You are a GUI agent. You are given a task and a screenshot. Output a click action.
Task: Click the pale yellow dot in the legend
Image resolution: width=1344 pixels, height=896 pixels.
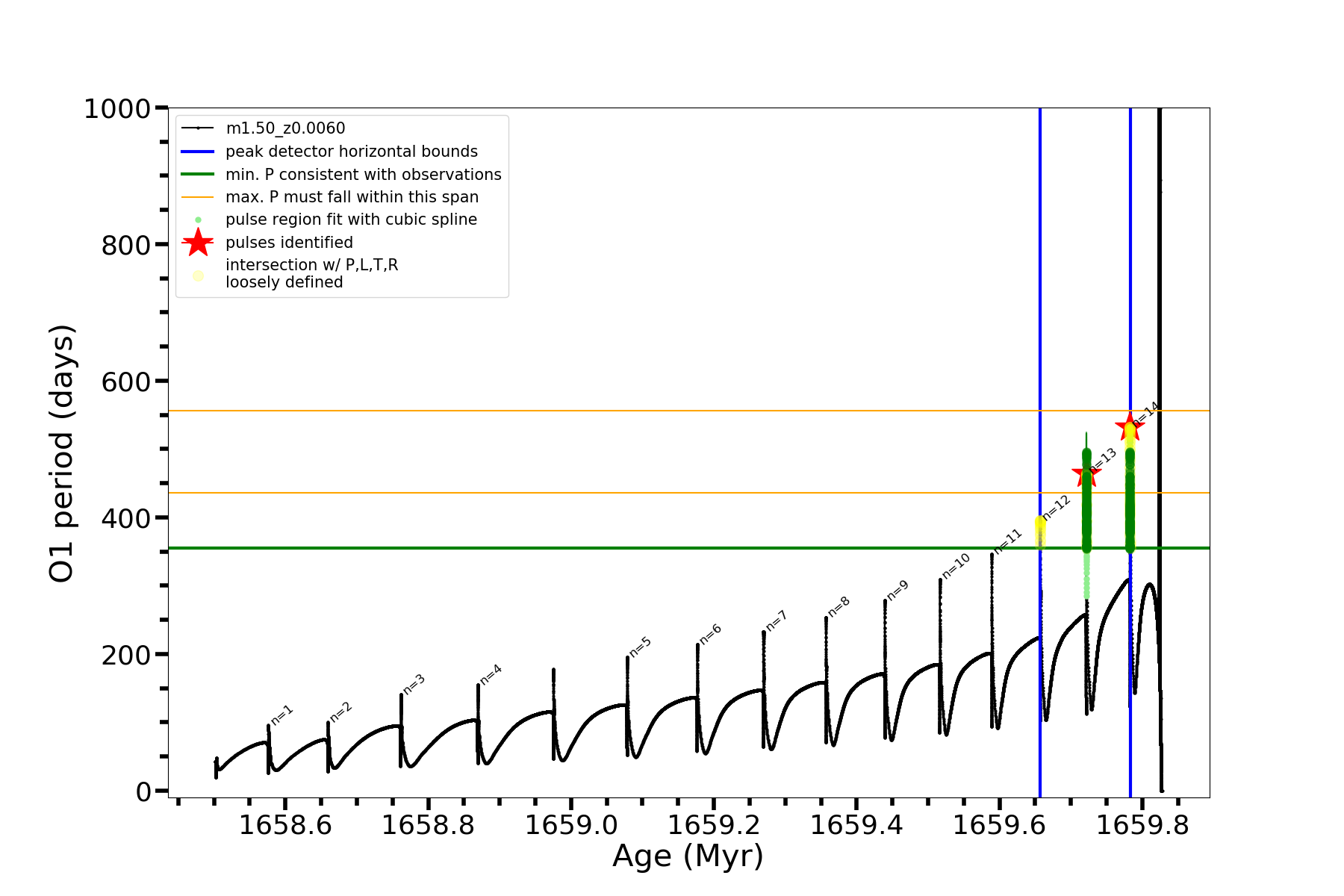[x=198, y=276]
